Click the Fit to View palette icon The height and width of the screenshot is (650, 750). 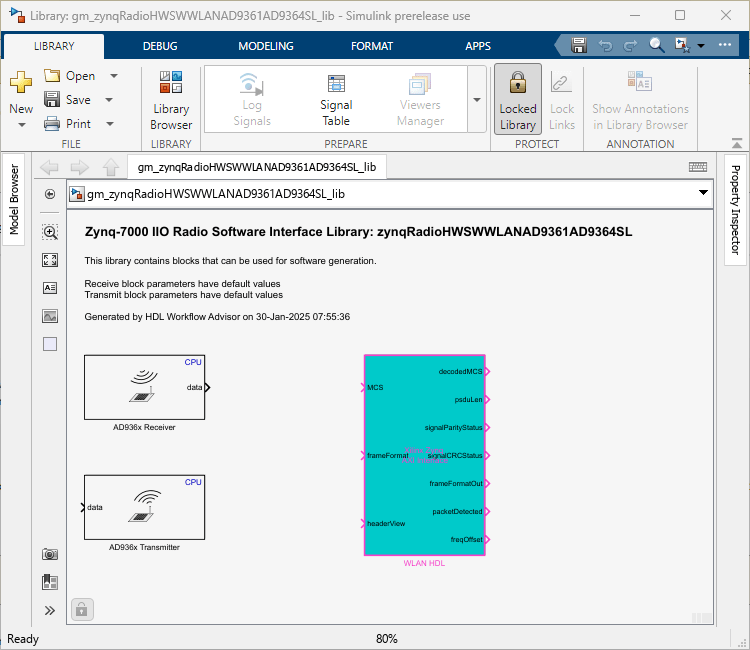pos(50,260)
